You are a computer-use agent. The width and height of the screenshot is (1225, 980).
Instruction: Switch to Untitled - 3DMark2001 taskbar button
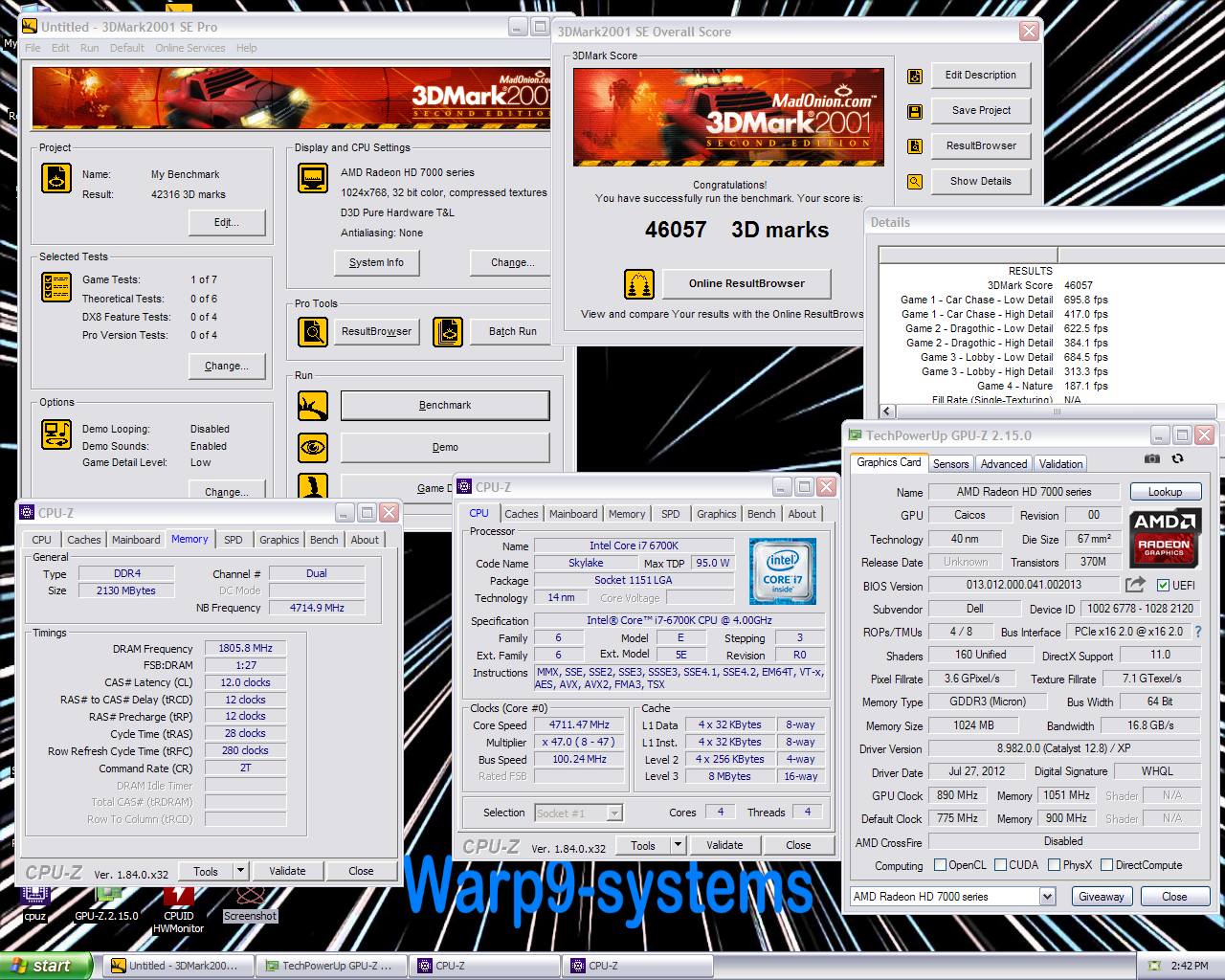point(177,966)
